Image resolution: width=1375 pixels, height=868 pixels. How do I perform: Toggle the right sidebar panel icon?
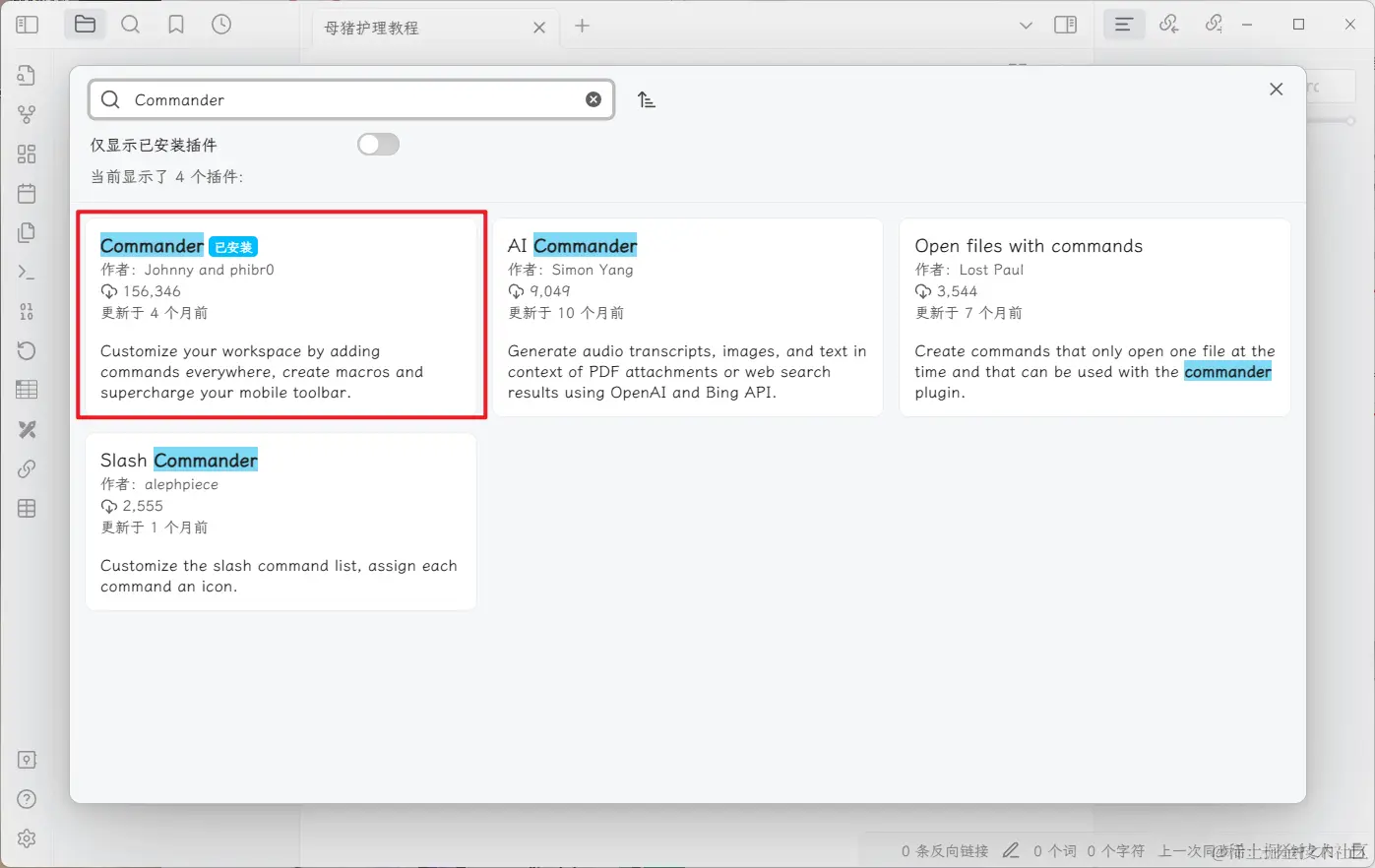tap(1065, 25)
